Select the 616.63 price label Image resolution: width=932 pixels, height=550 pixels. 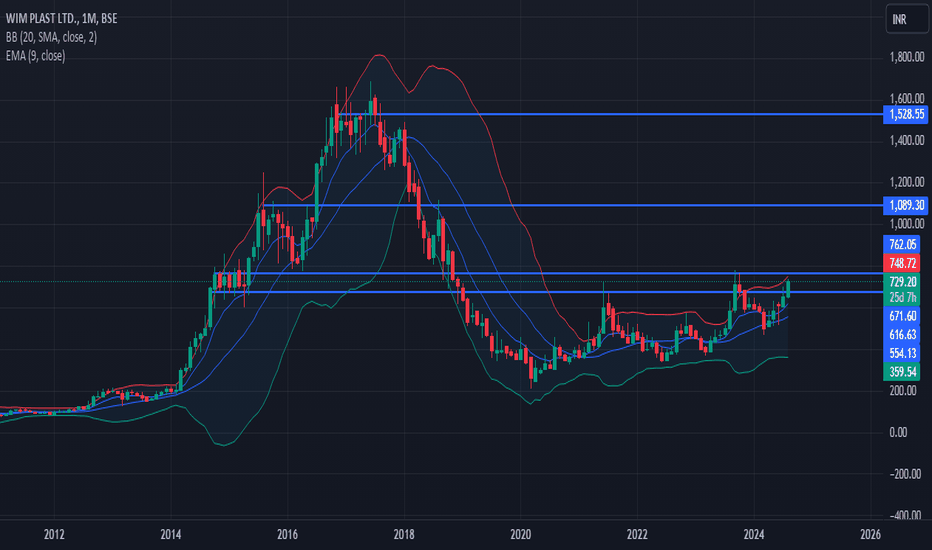902,334
